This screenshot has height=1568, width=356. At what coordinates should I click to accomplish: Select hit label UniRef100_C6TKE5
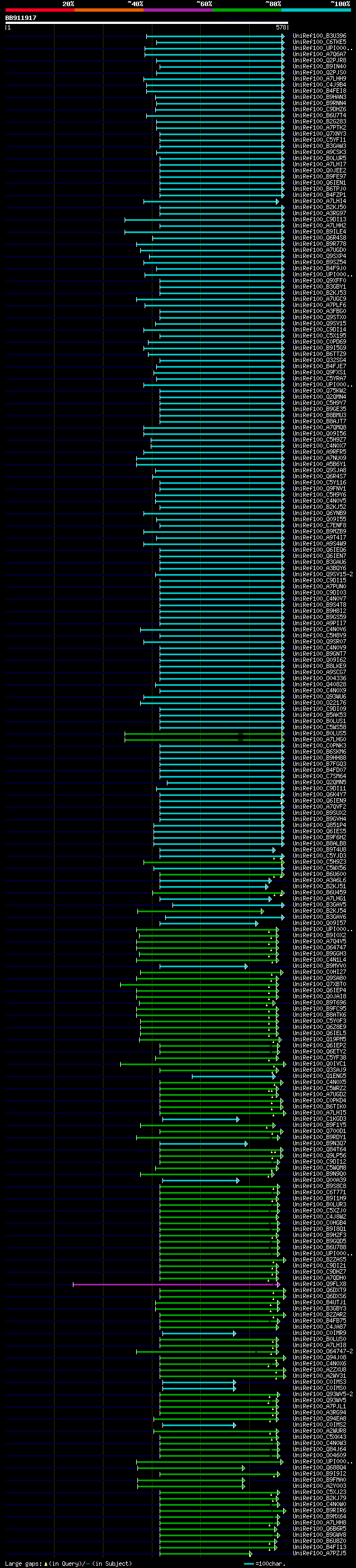pos(319,42)
